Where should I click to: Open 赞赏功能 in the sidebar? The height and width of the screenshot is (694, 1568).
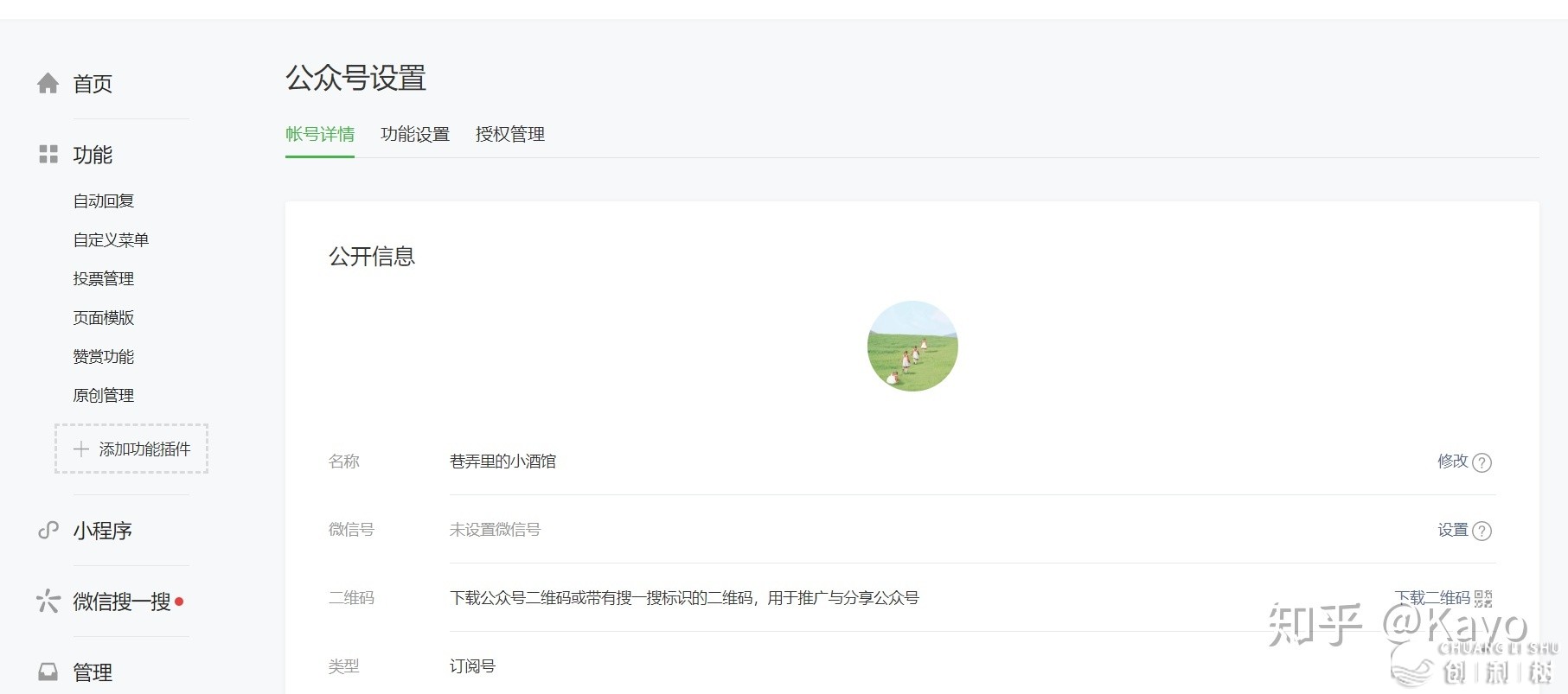point(104,357)
